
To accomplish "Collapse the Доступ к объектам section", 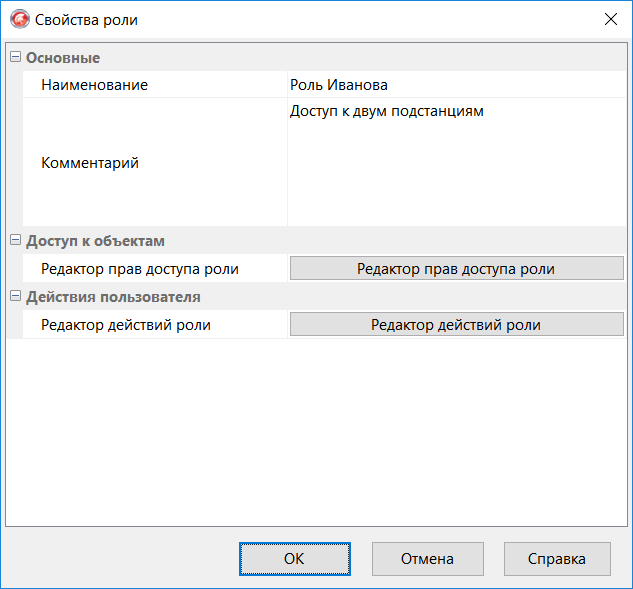I will coord(15,240).
